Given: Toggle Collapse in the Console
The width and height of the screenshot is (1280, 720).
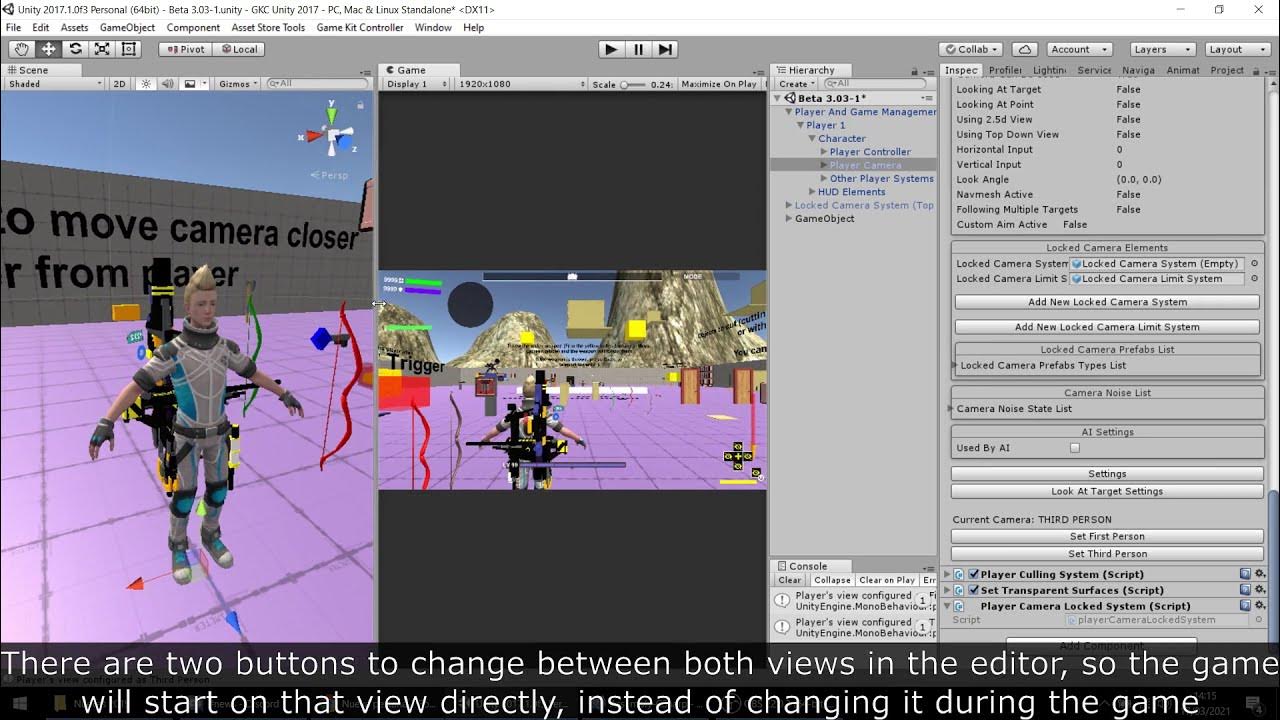Looking at the screenshot, I should (x=832, y=580).
